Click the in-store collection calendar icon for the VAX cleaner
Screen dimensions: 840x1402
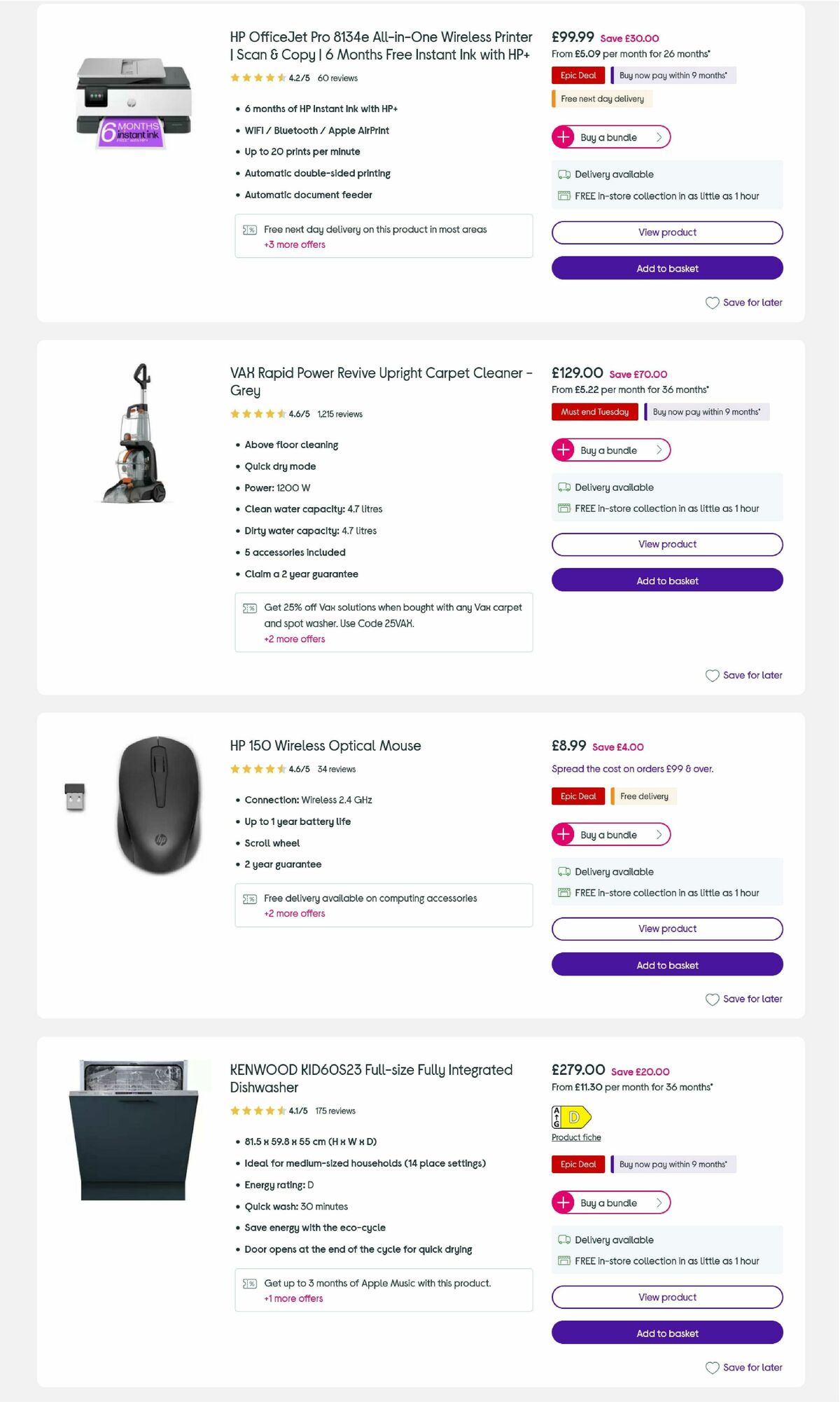point(563,508)
